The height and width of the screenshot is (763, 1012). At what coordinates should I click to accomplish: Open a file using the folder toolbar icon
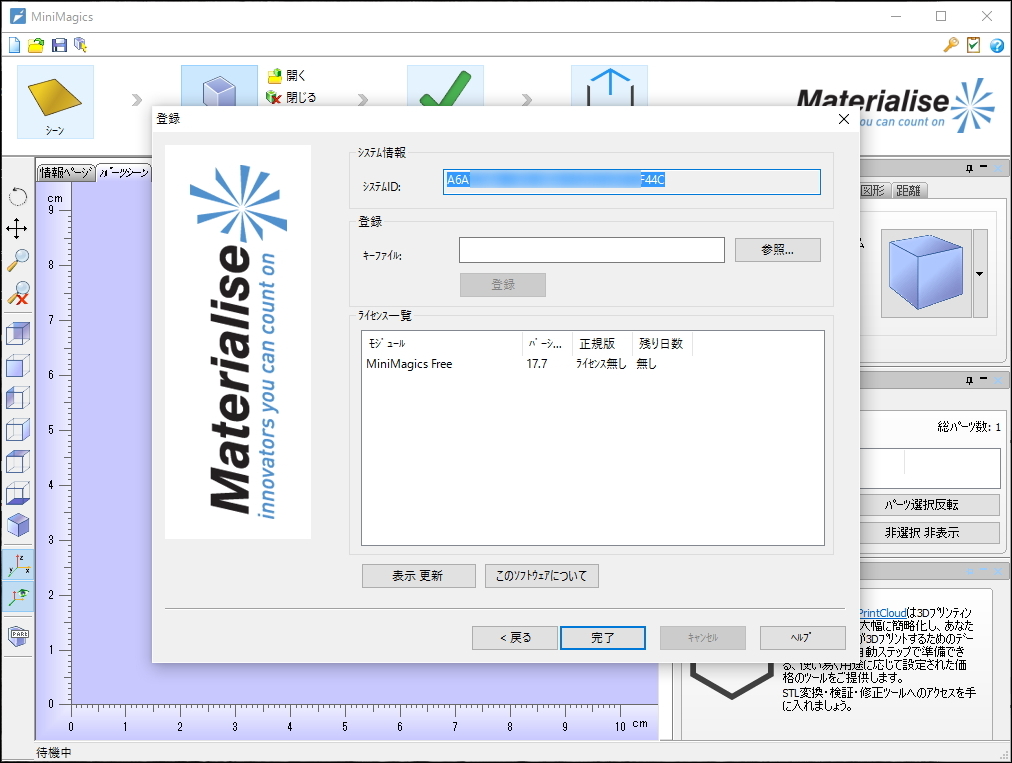[35, 44]
